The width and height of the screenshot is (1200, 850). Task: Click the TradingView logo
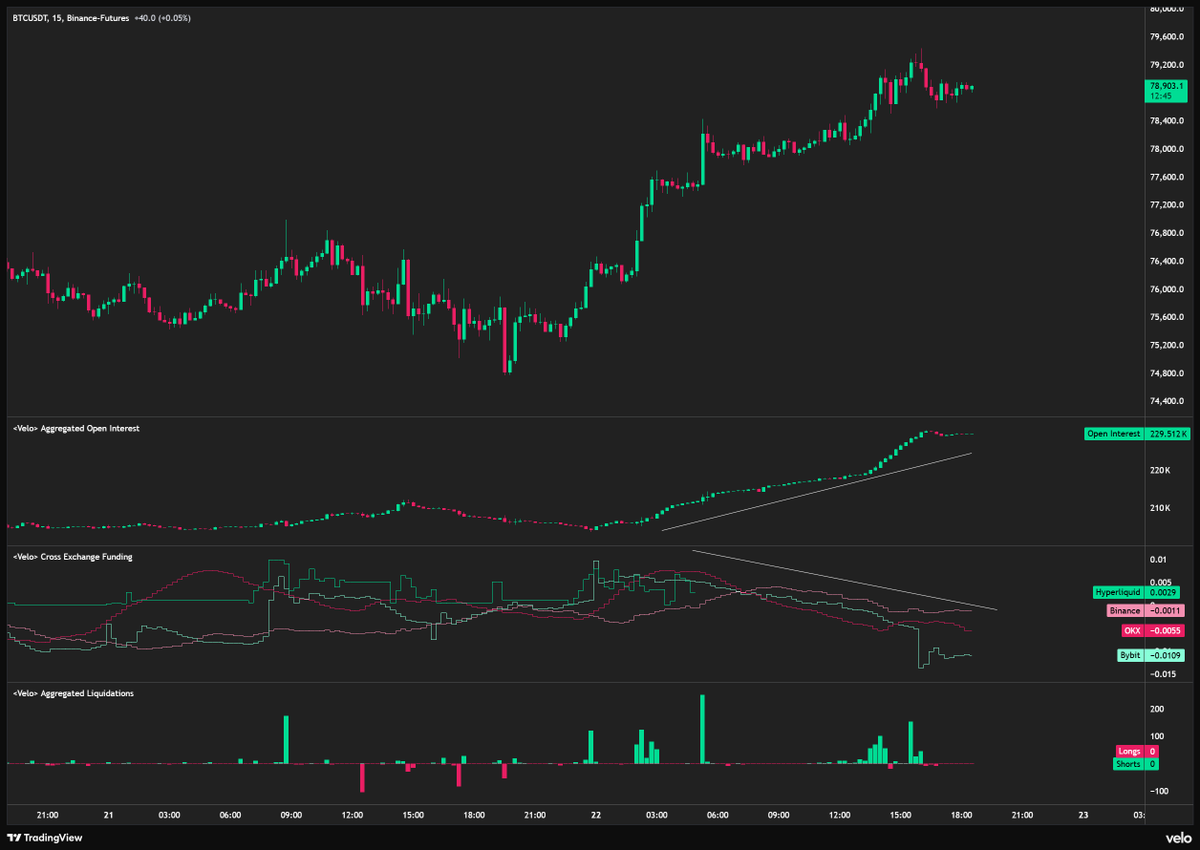[46, 838]
